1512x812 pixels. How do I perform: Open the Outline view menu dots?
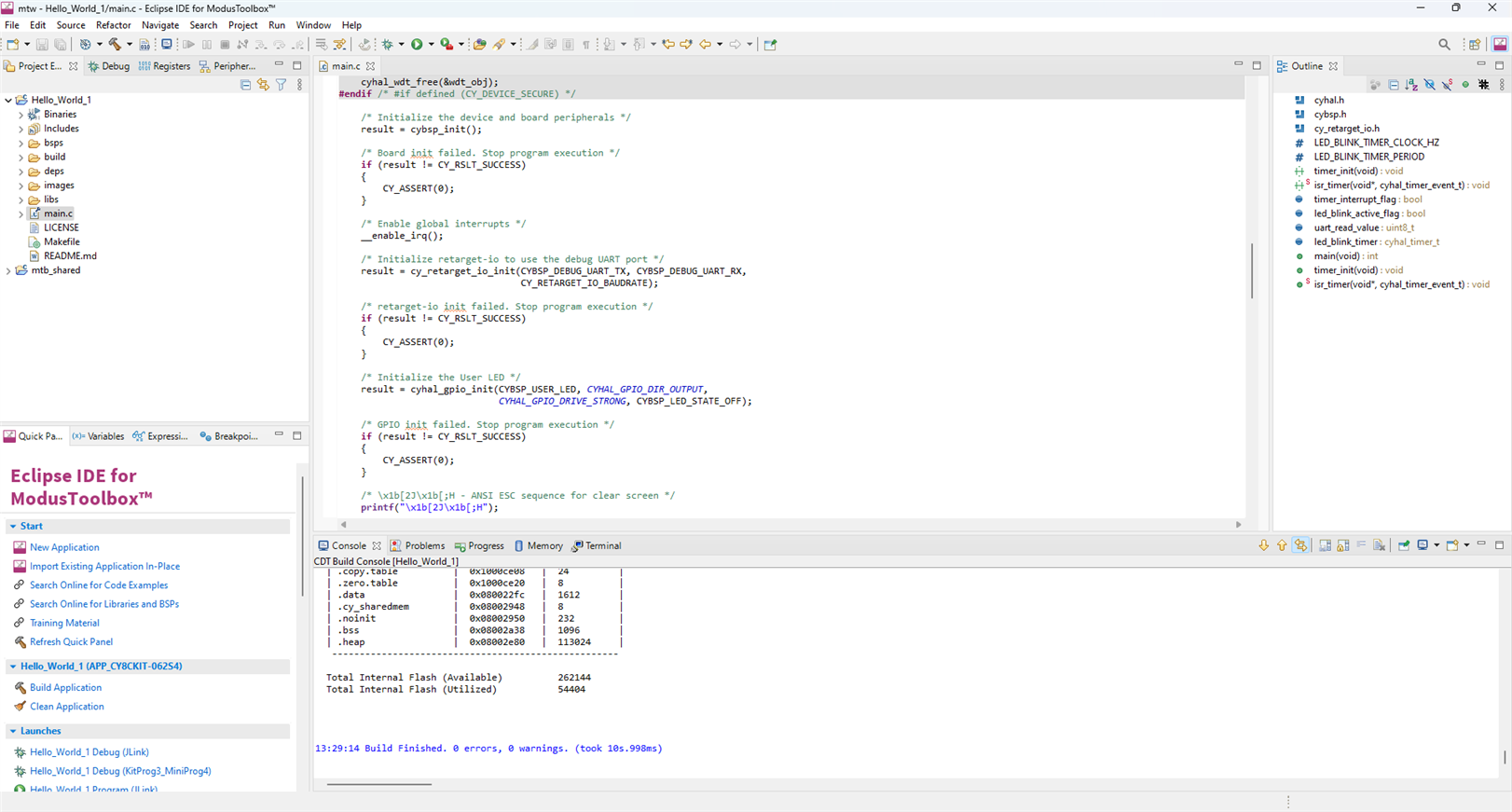(x=1501, y=84)
